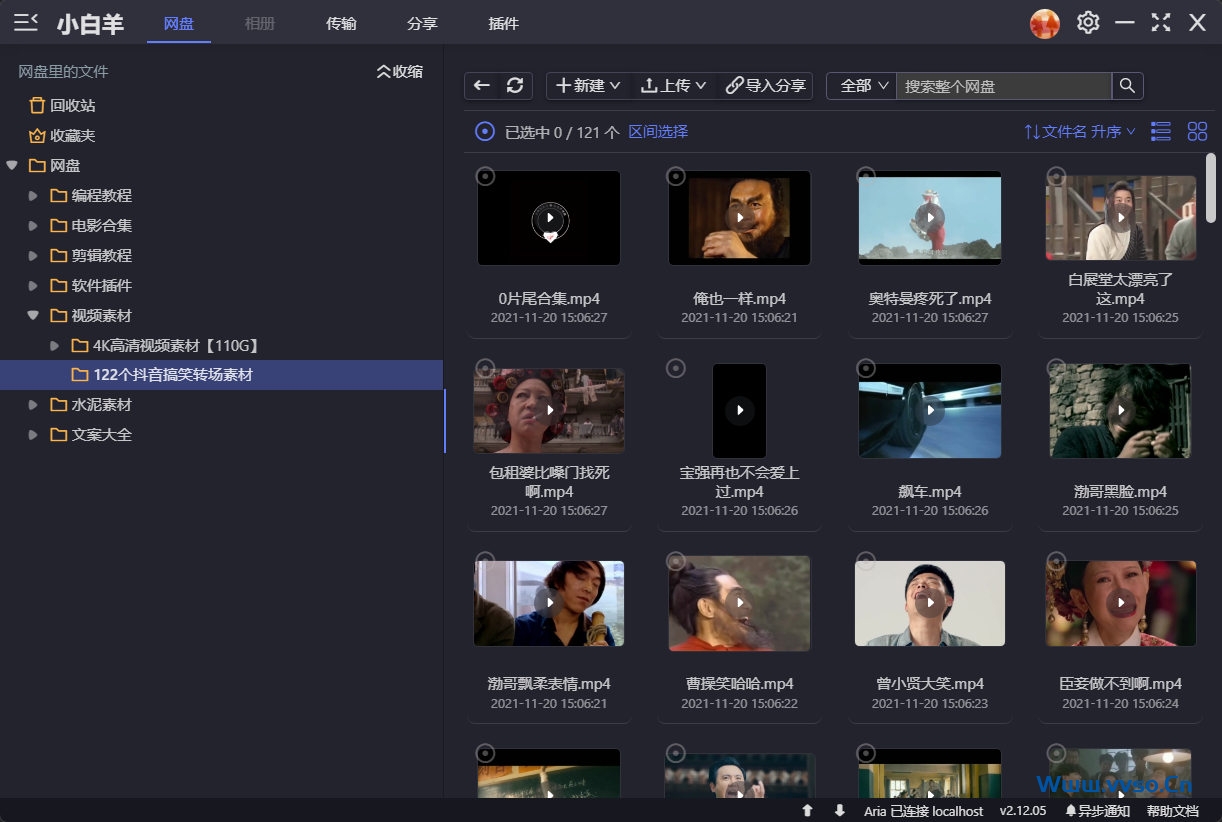Switch to grid view layout
The width and height of the screenshot is (1222, 822).
coord(1197,131)
